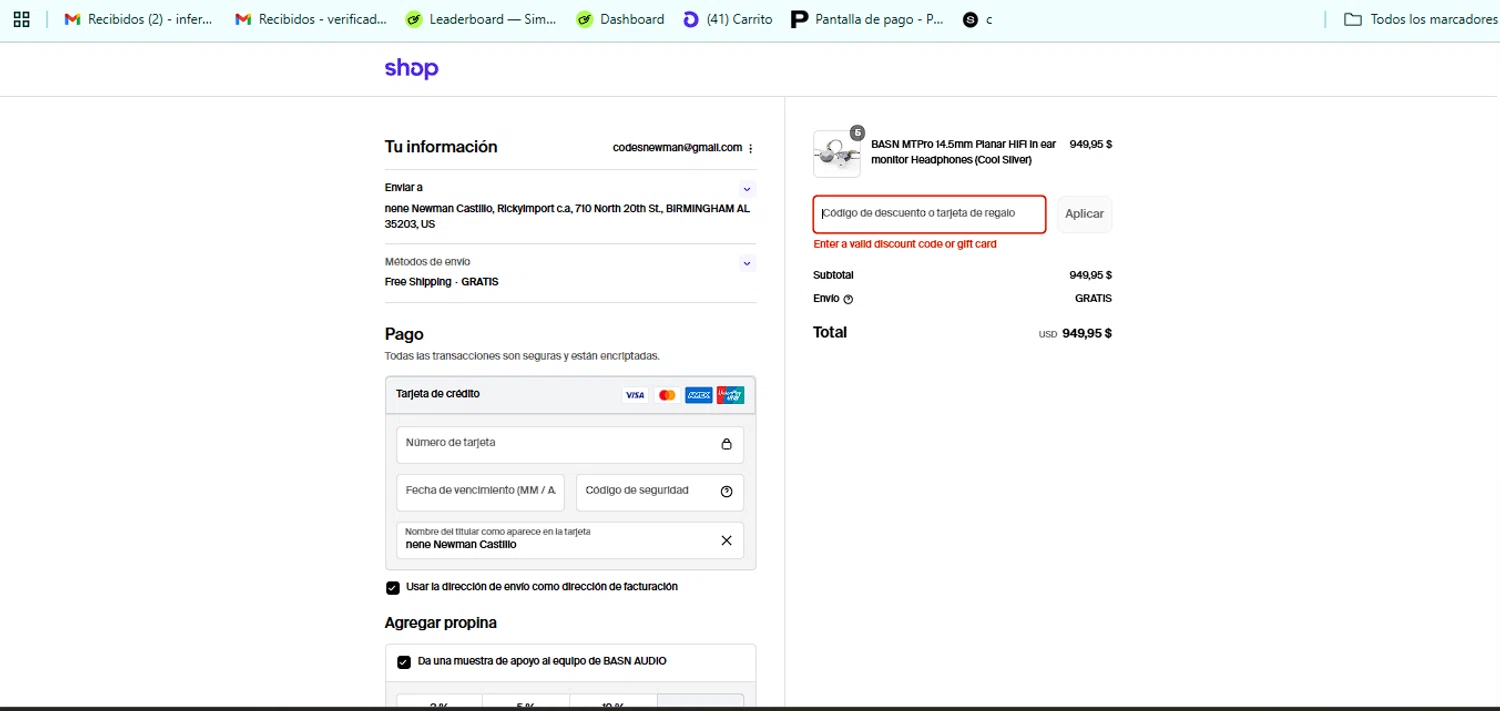Click the Visa card logo
Image resolution: width=1500 pixels, height=711 pixels.
click(x=635, y=395)
